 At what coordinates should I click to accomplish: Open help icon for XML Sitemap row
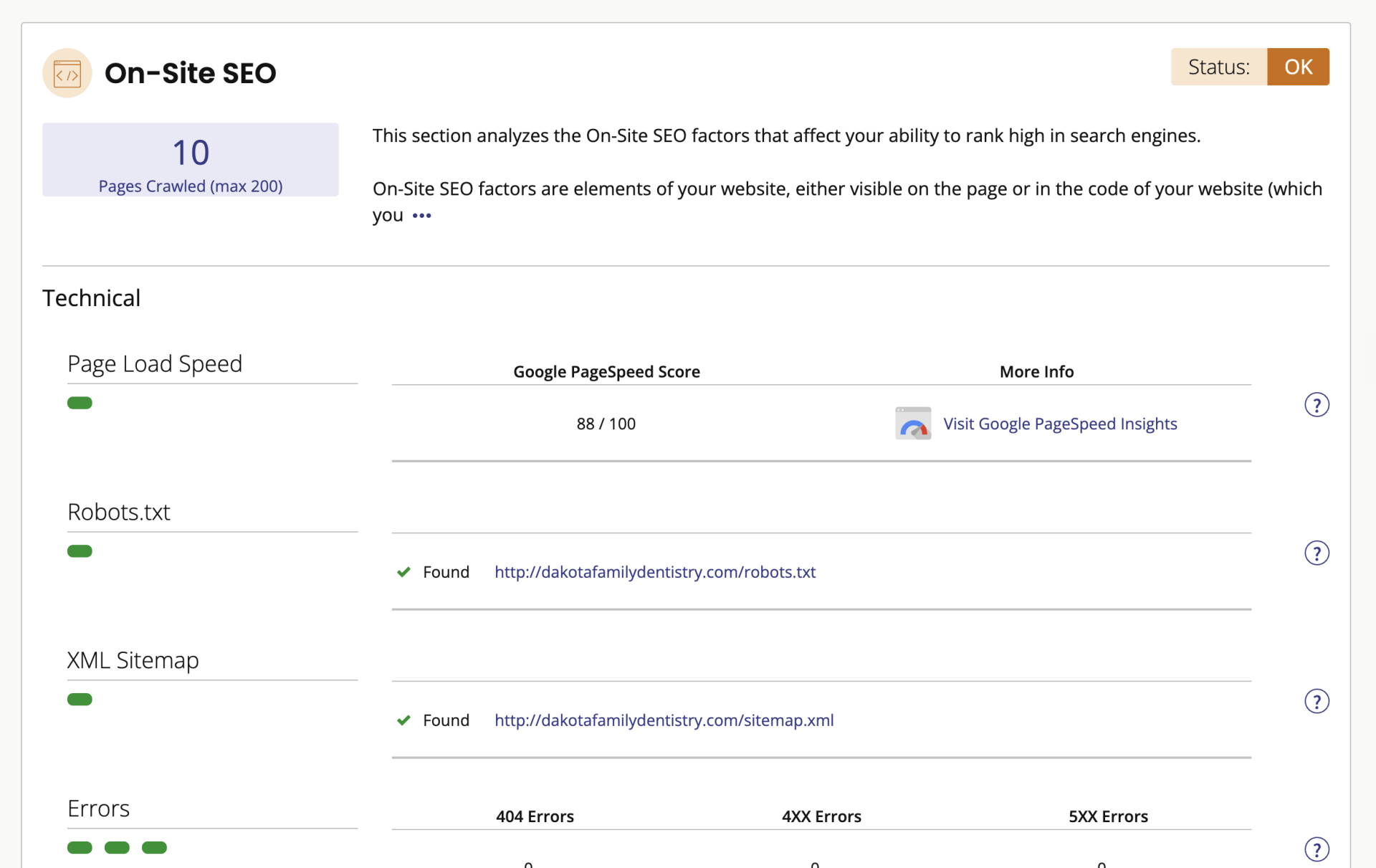coord(1317,701)
